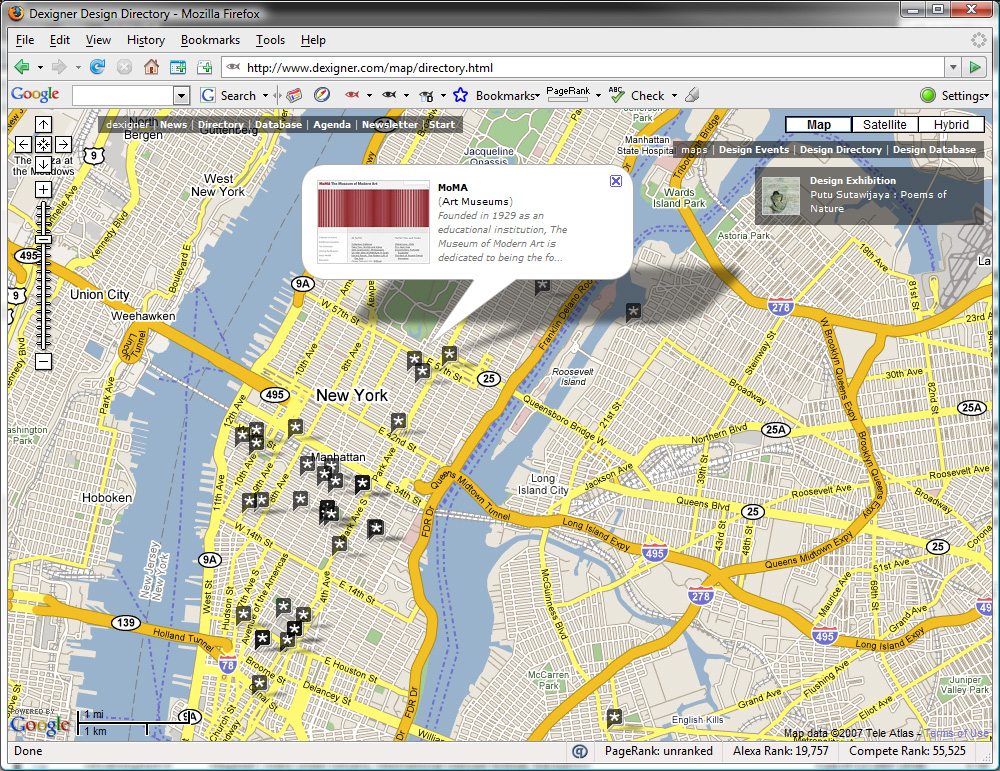Click the blue Bookmarks star icon
The height and width of the screenshot is (771, 1000).
(x=460, y=96)
